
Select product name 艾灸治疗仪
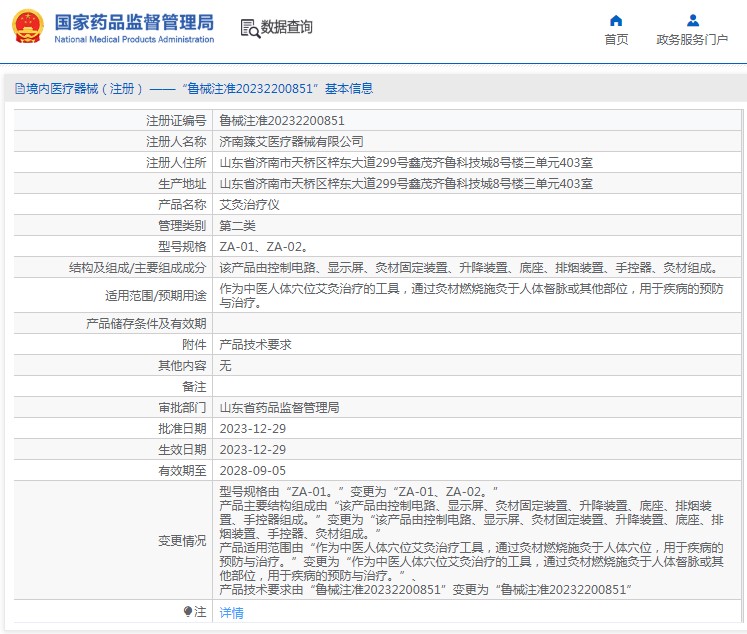pos(249,204)
